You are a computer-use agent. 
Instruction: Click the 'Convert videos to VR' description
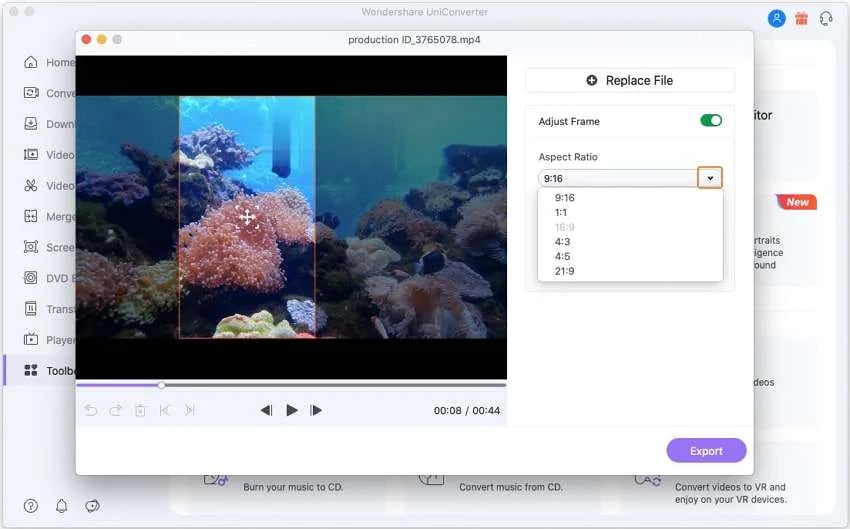click(730, 493)
